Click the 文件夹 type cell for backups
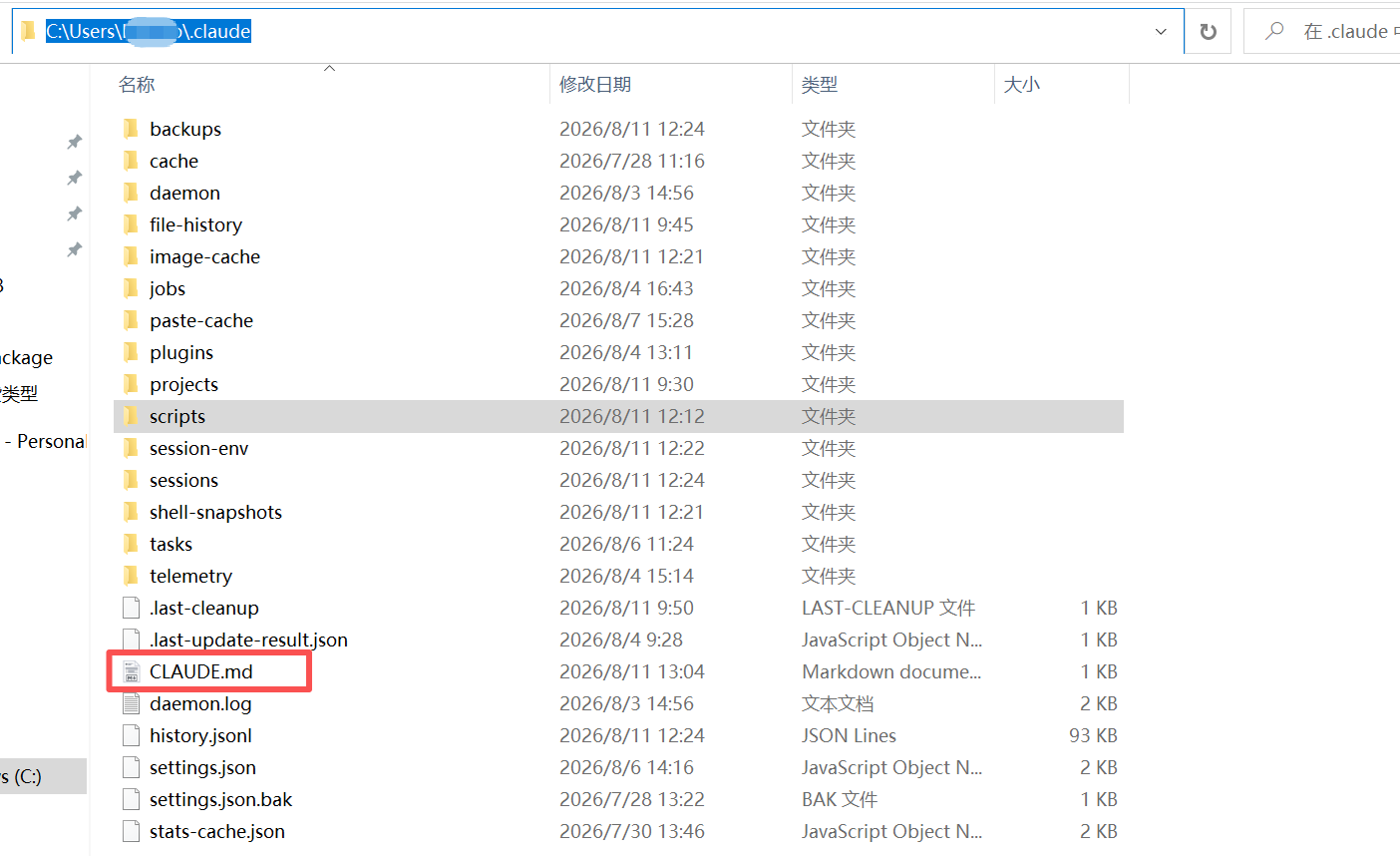Viewport: 1400px width, 856px height. click(x=829, y=129)
